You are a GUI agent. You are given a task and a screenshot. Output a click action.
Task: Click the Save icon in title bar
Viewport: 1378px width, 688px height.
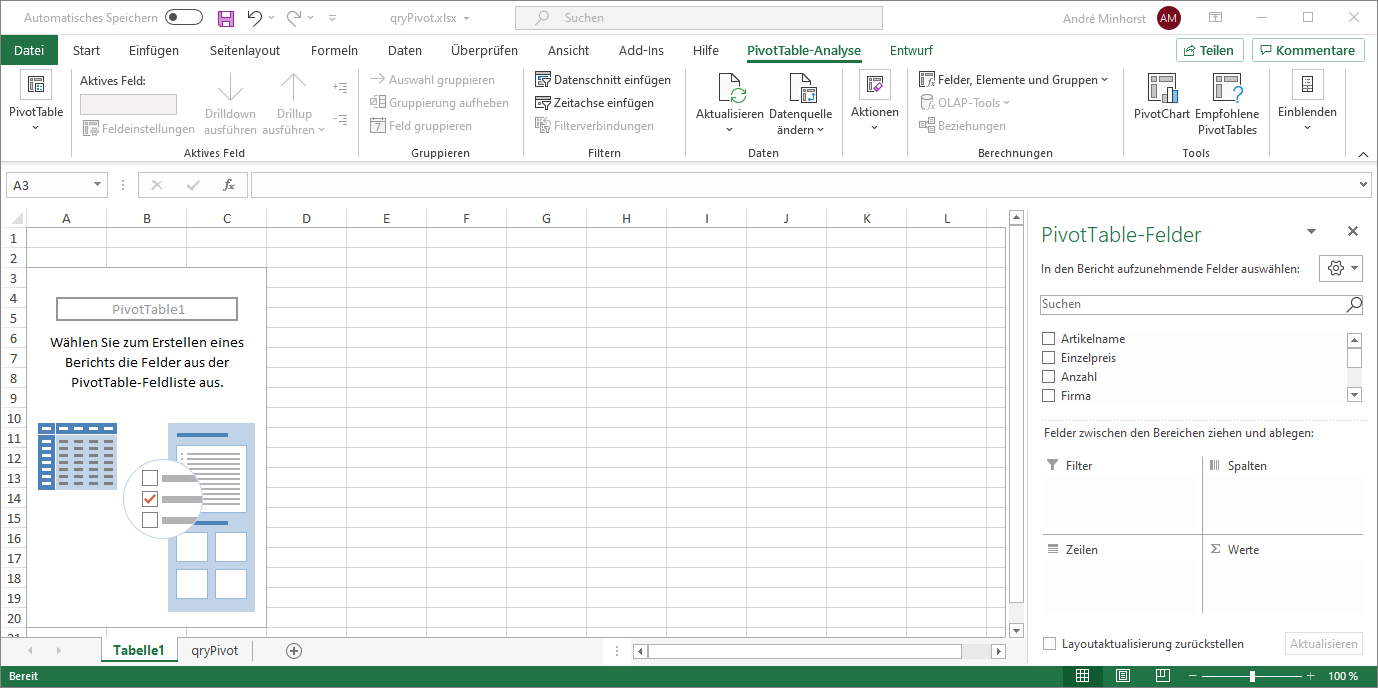click(x=226, y=18)
